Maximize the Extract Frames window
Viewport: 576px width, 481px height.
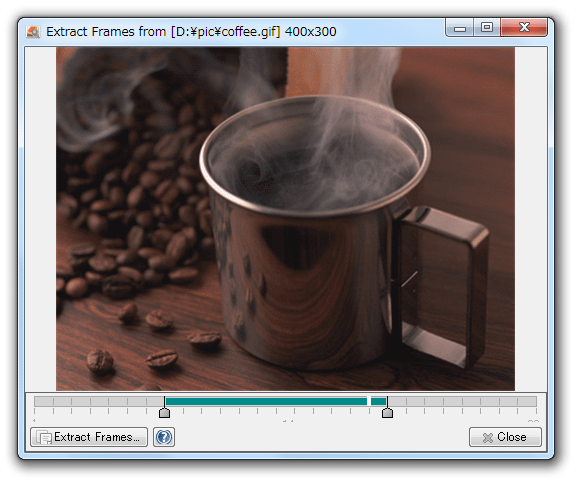click(x=487, y=28)
